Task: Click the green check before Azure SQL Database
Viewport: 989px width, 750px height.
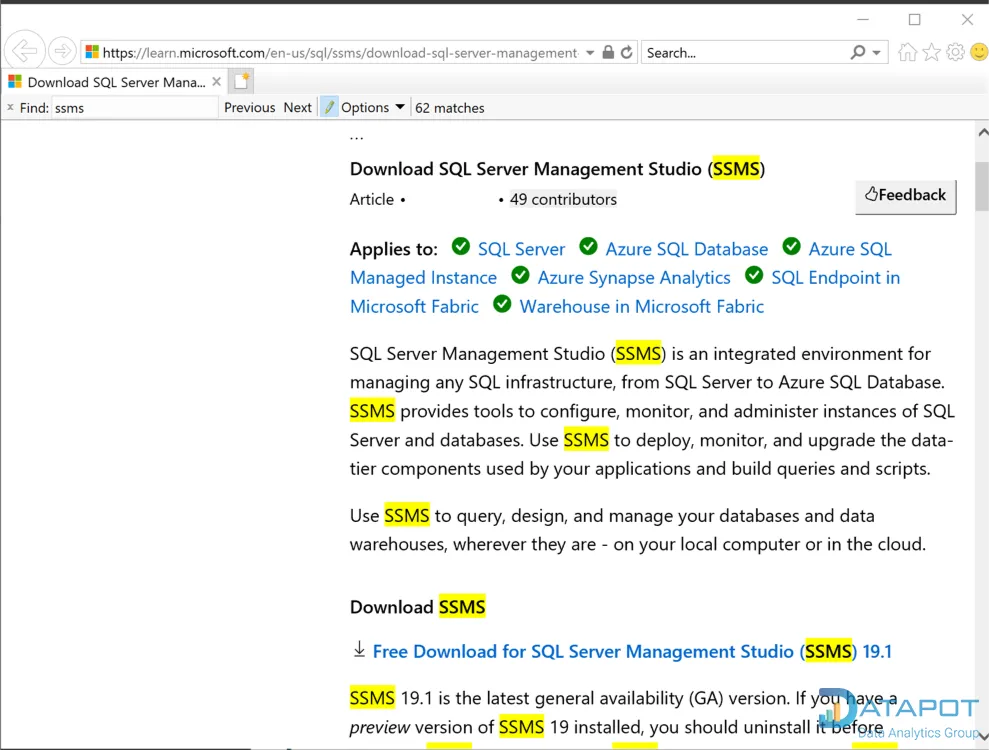Action: coord(588,246)
